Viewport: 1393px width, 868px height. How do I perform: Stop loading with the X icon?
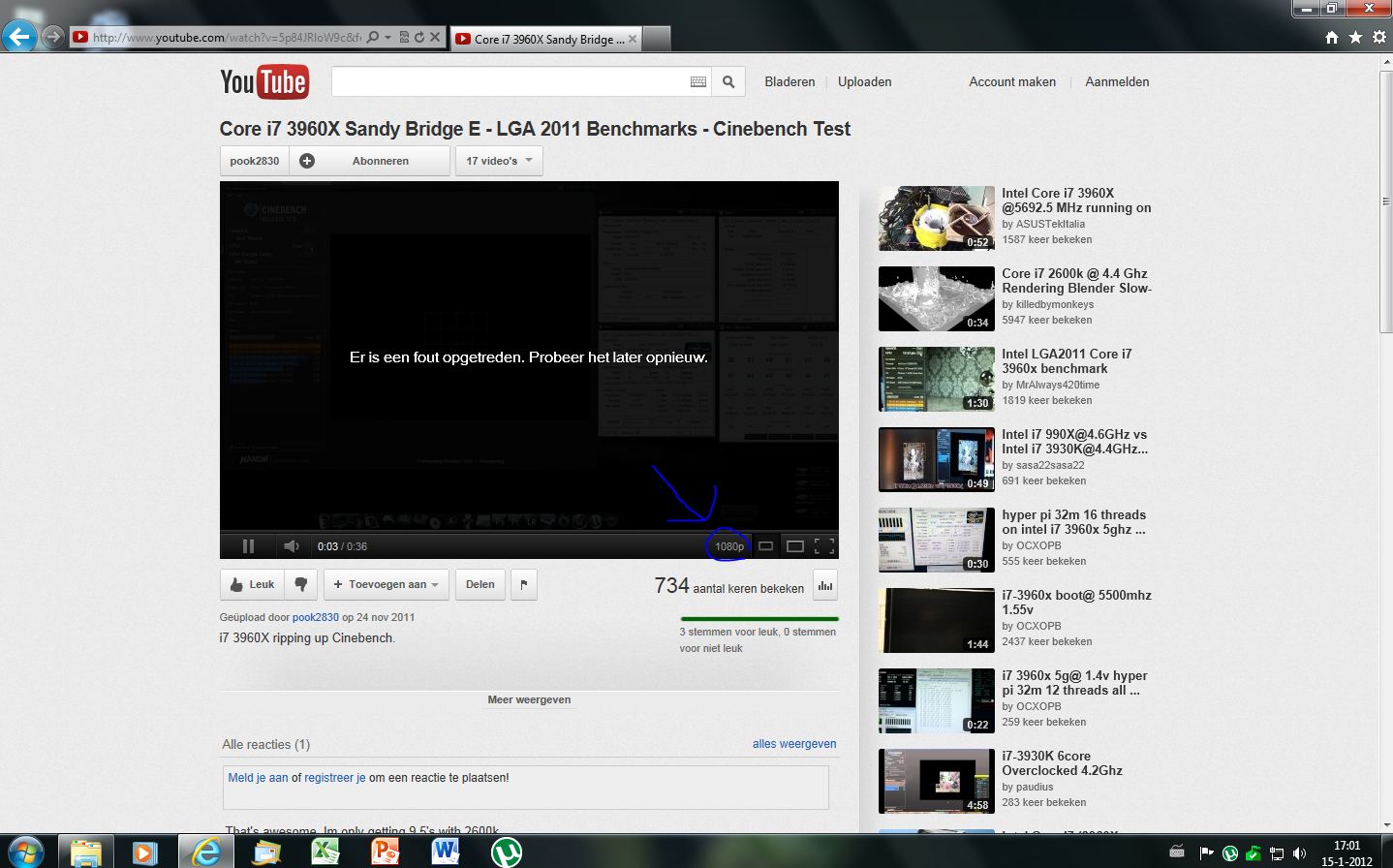tap(435, 38)
